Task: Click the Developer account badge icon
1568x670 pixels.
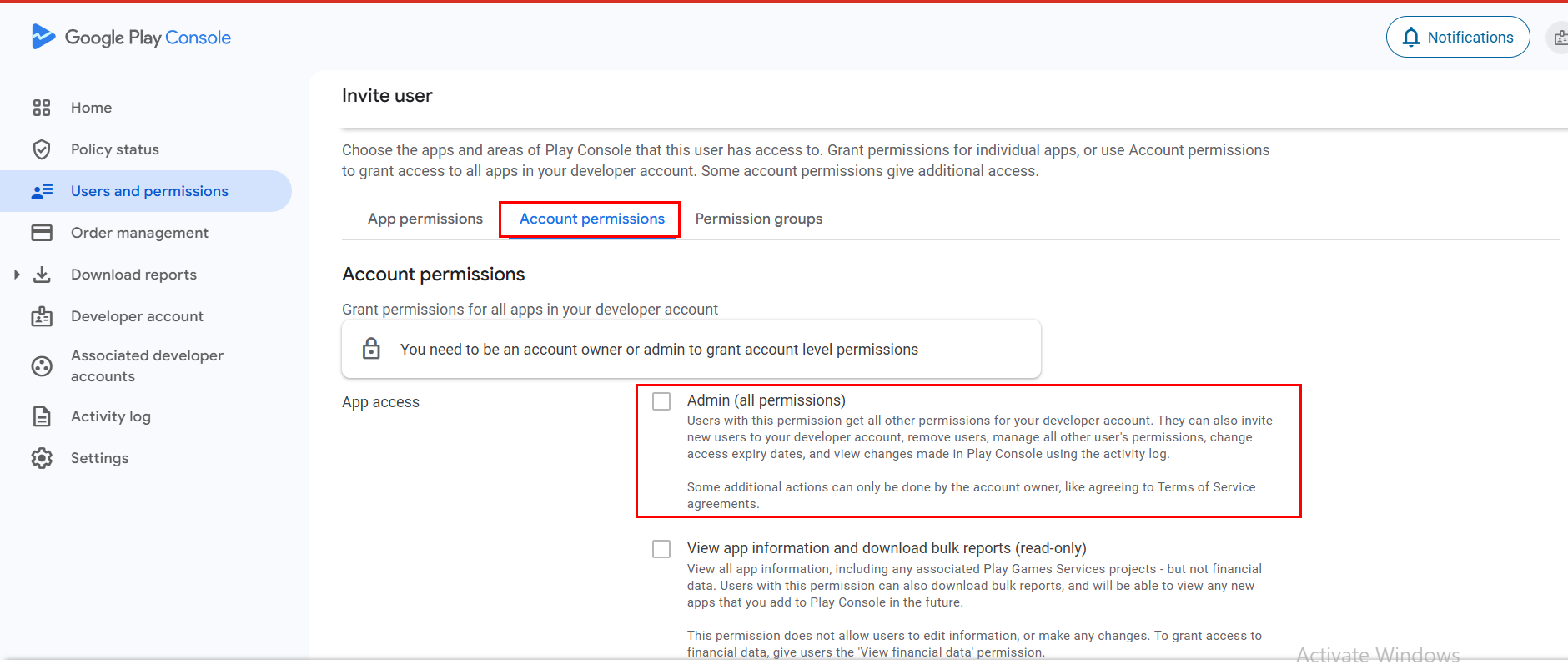Action: coord(42,316)
